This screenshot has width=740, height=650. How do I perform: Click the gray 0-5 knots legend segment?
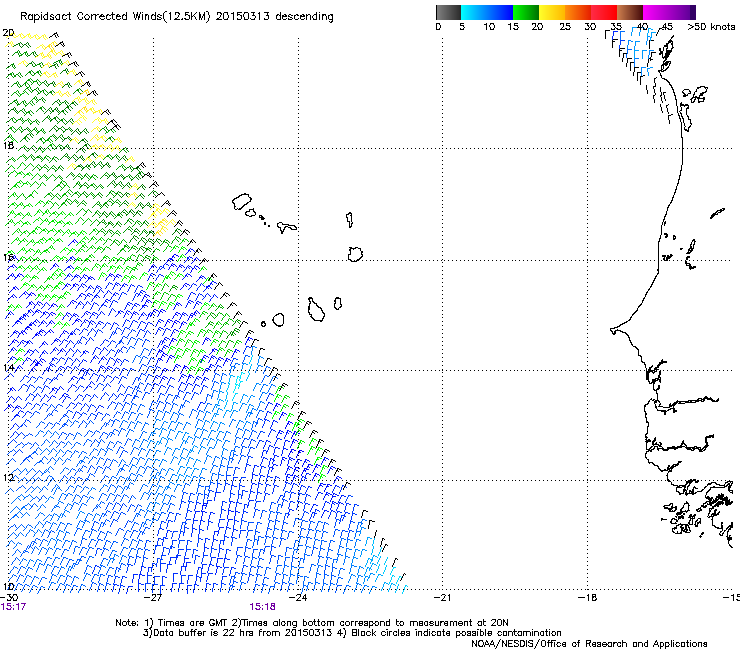point(448,12)
